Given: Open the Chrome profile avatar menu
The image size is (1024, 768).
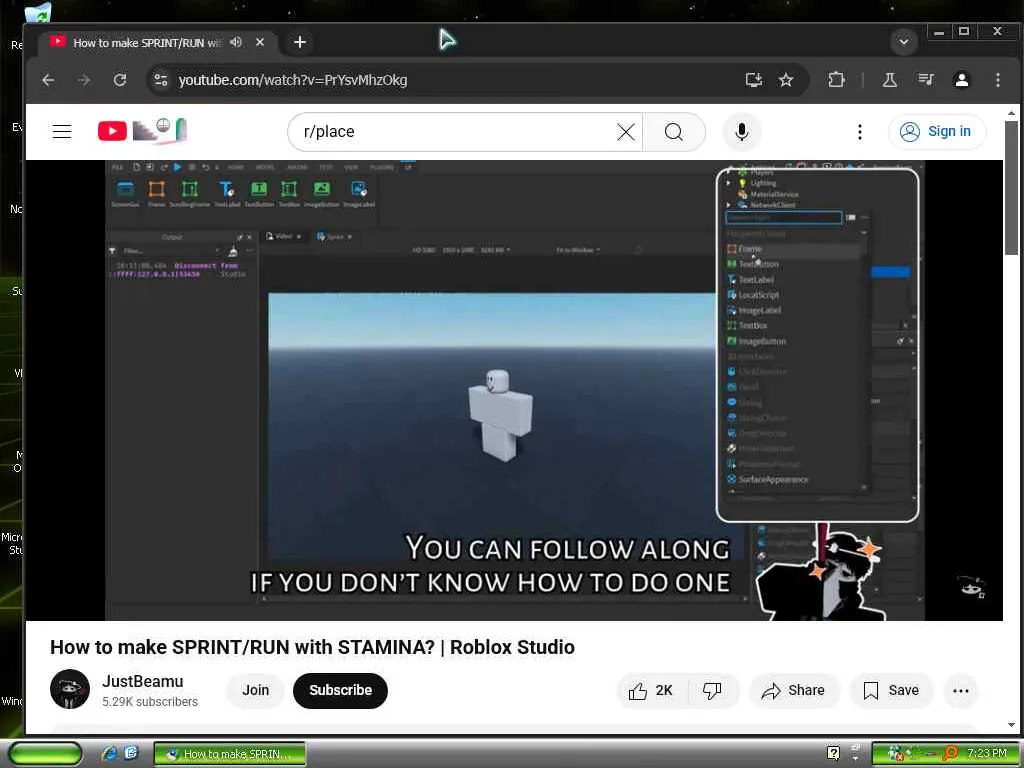Looking at the screenshot, I should pos(961,80).
